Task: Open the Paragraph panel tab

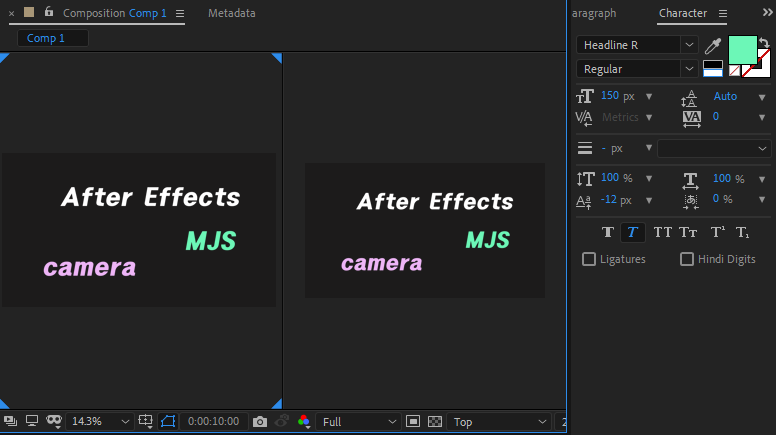Action: [x=594, y=13]
